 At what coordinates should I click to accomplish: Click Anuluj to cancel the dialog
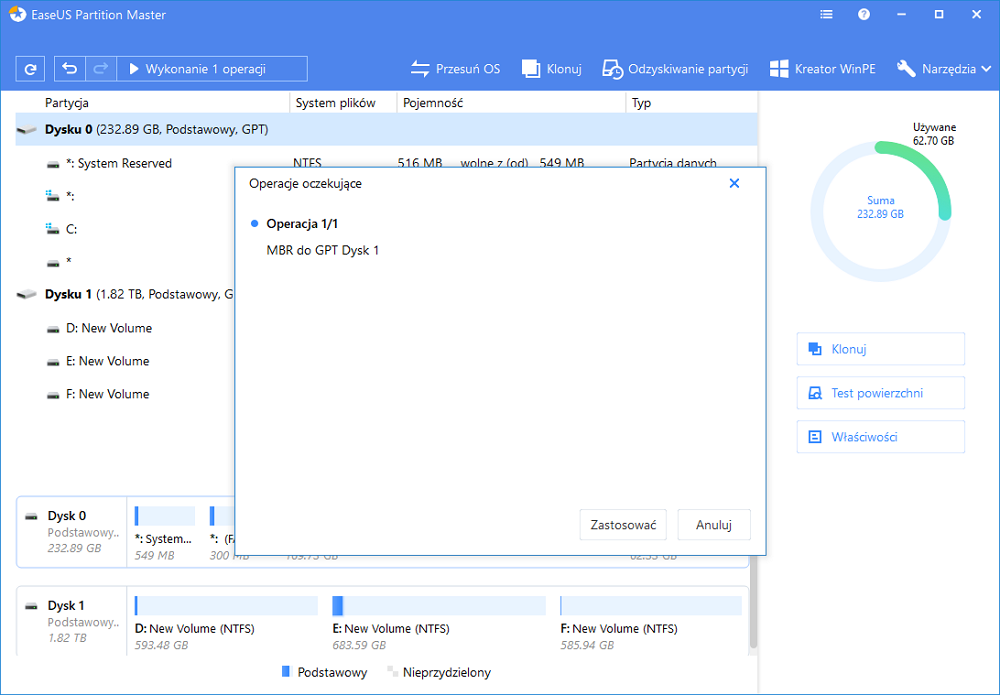(714, 525)
